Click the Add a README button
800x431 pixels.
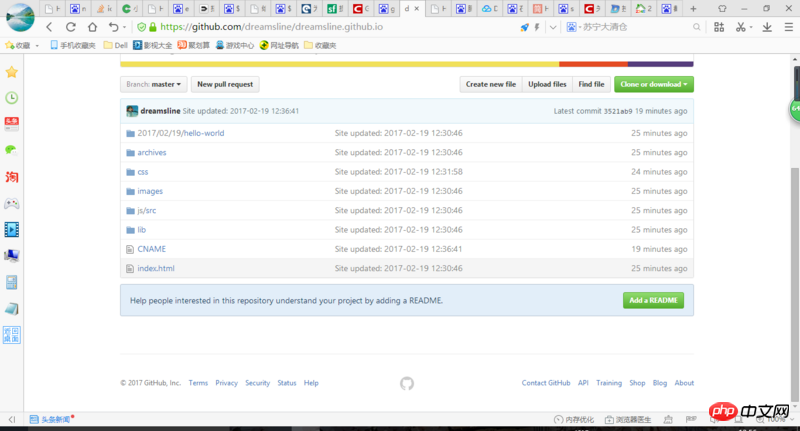point(653,300)
